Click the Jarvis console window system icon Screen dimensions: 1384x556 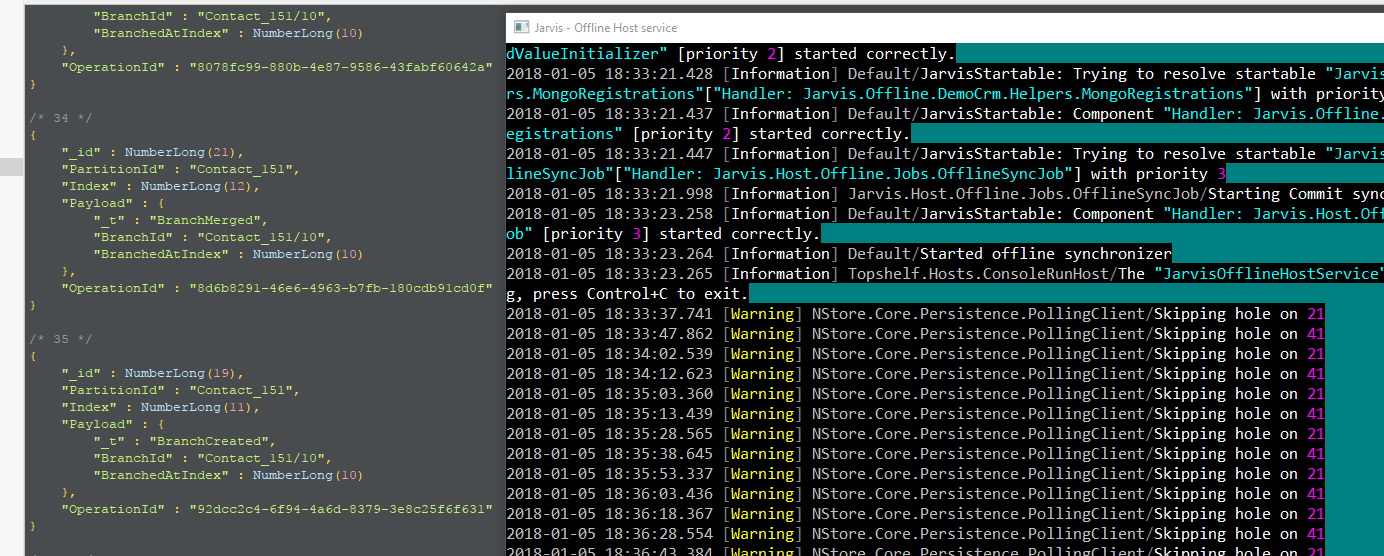pos(520,28)
